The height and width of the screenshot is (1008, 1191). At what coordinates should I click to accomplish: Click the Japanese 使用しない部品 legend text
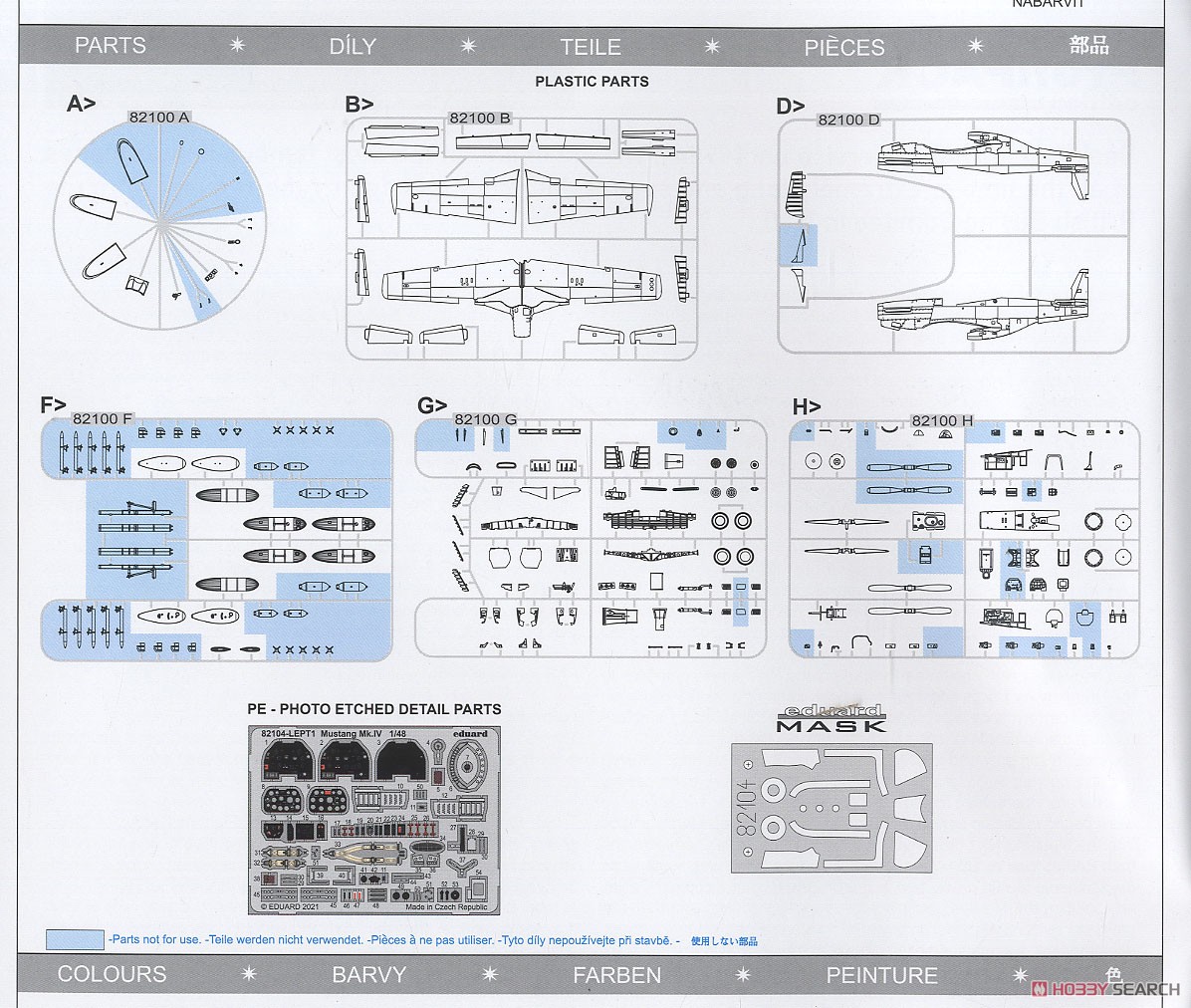(x=724, y=941)
